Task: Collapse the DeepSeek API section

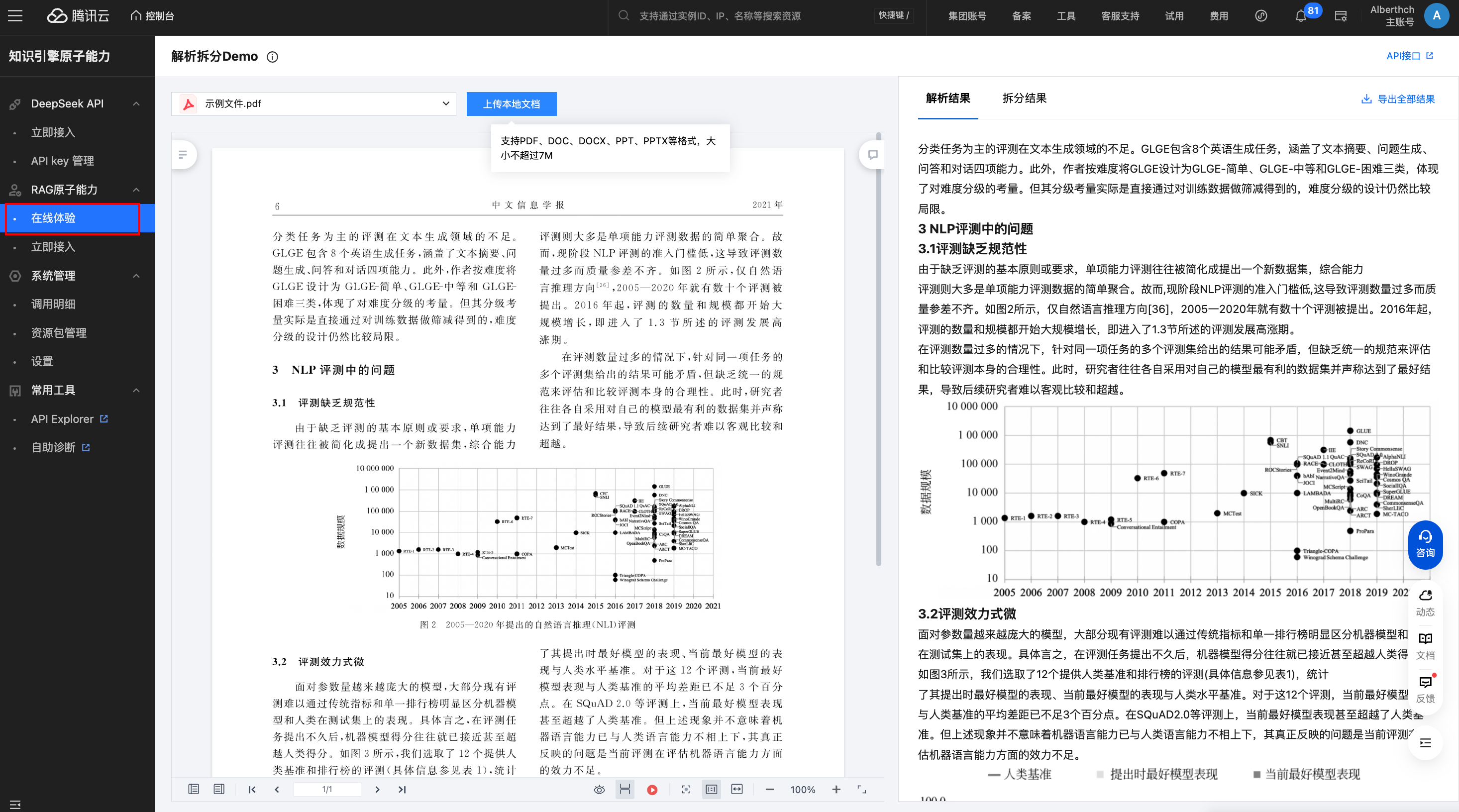Action: [136, 103]
